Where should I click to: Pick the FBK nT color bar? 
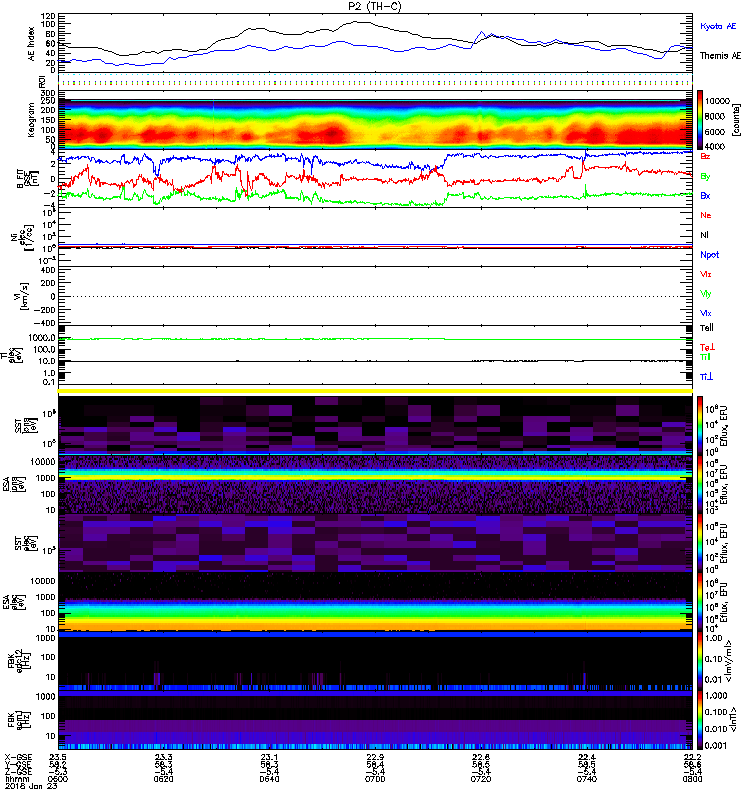[700, 719]
